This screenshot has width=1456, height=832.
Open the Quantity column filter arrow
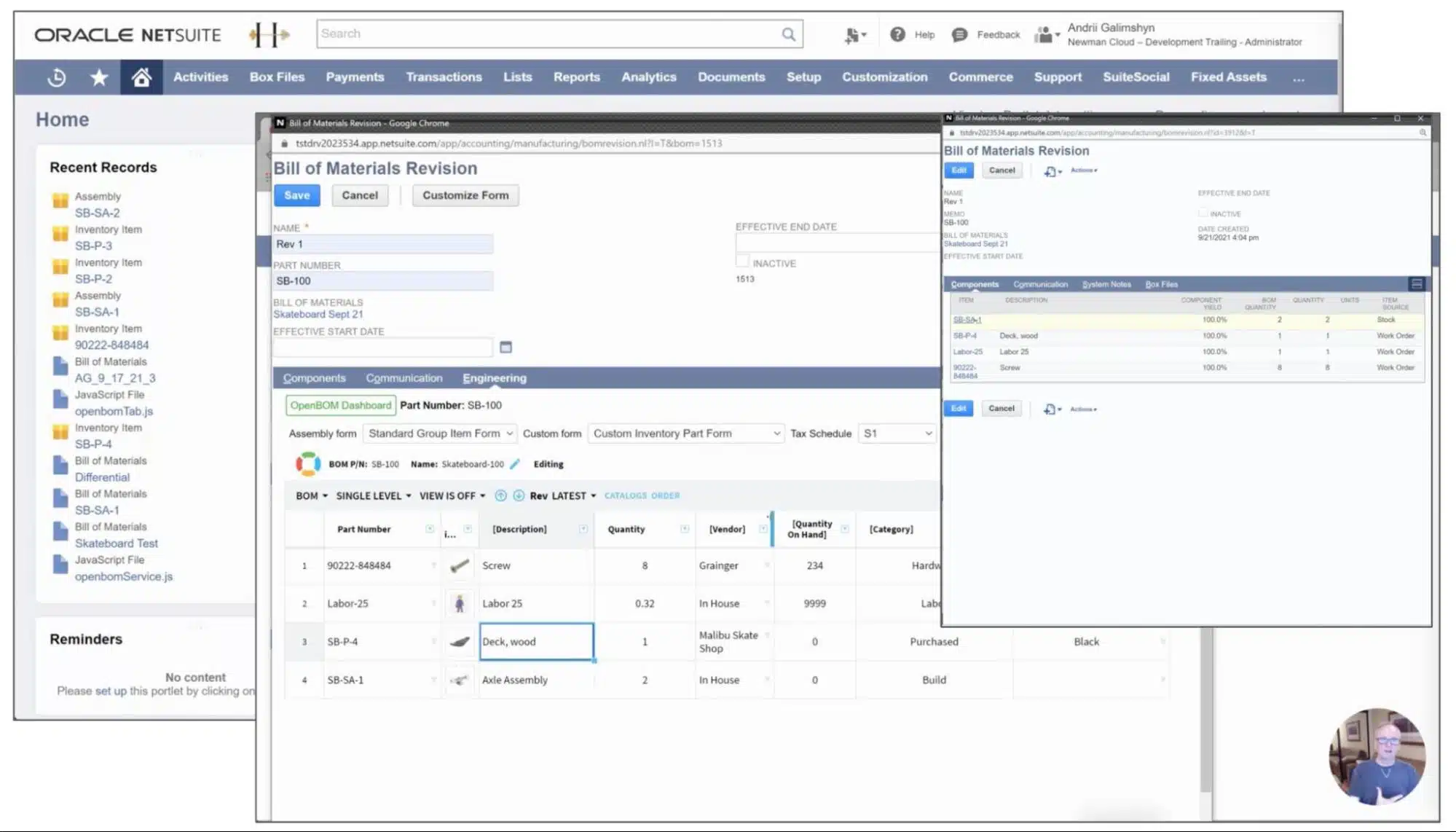tap(685, 529)
